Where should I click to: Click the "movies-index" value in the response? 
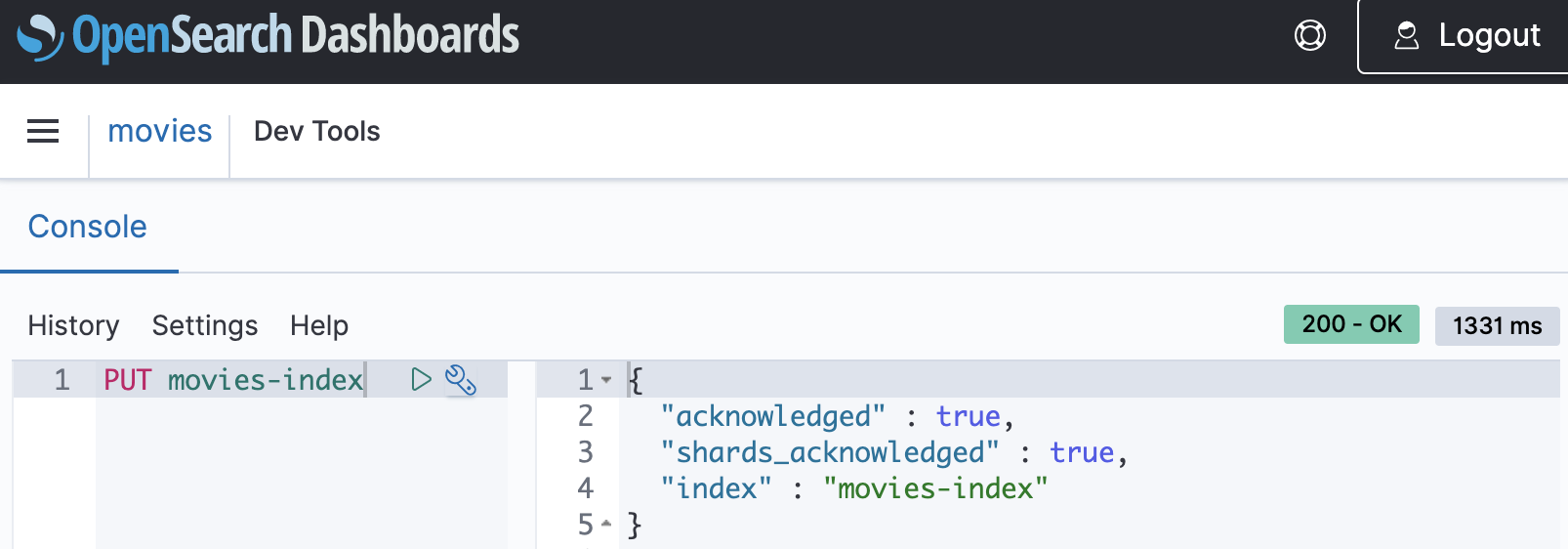(x=934, y=488)
